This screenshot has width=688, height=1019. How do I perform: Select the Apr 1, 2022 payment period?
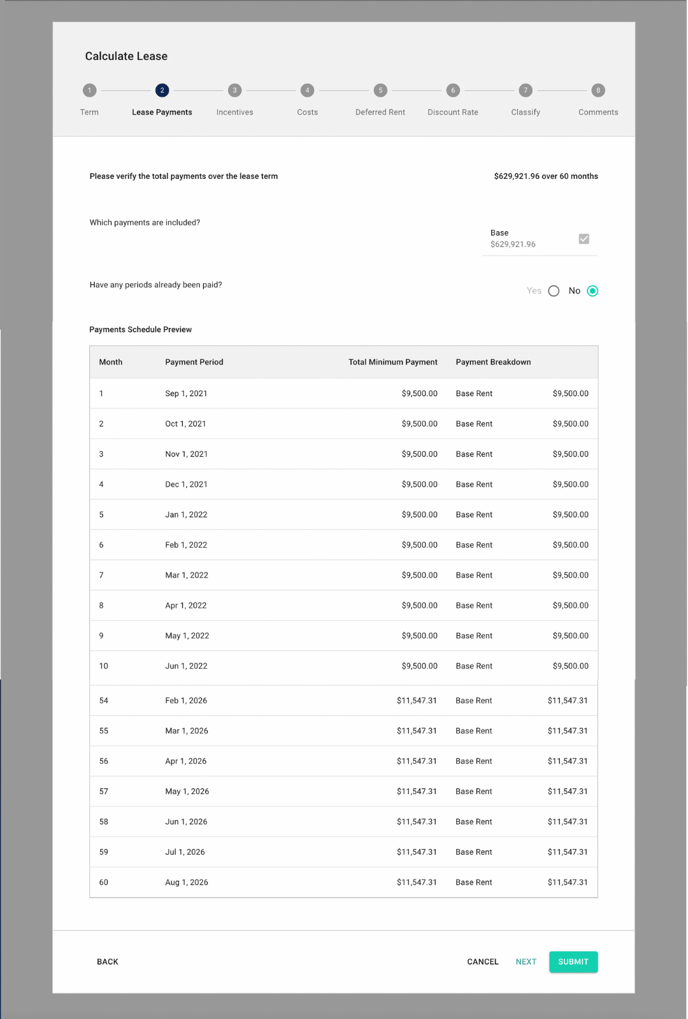[186, 606]
